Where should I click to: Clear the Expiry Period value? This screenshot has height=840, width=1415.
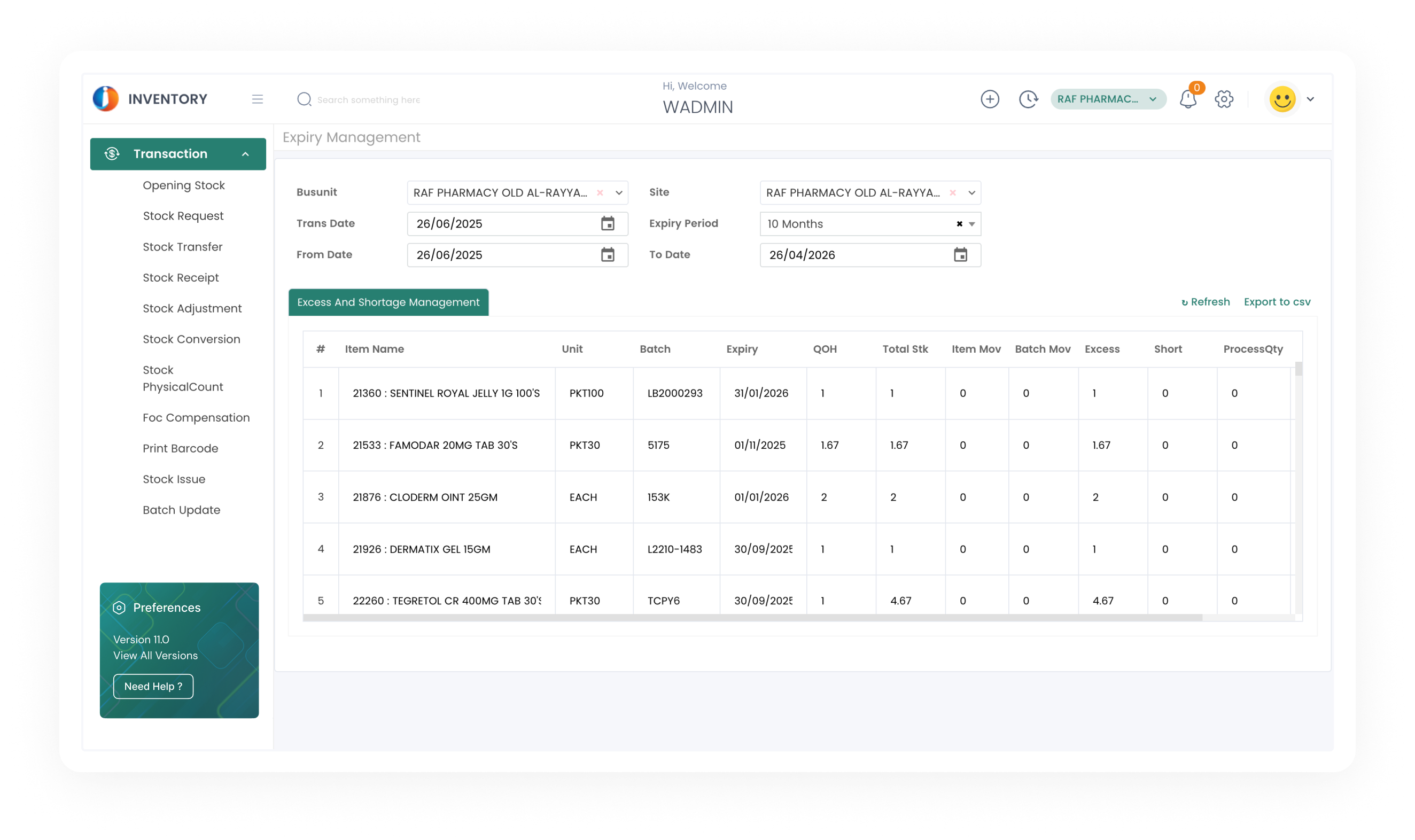[x=959, y=223]
